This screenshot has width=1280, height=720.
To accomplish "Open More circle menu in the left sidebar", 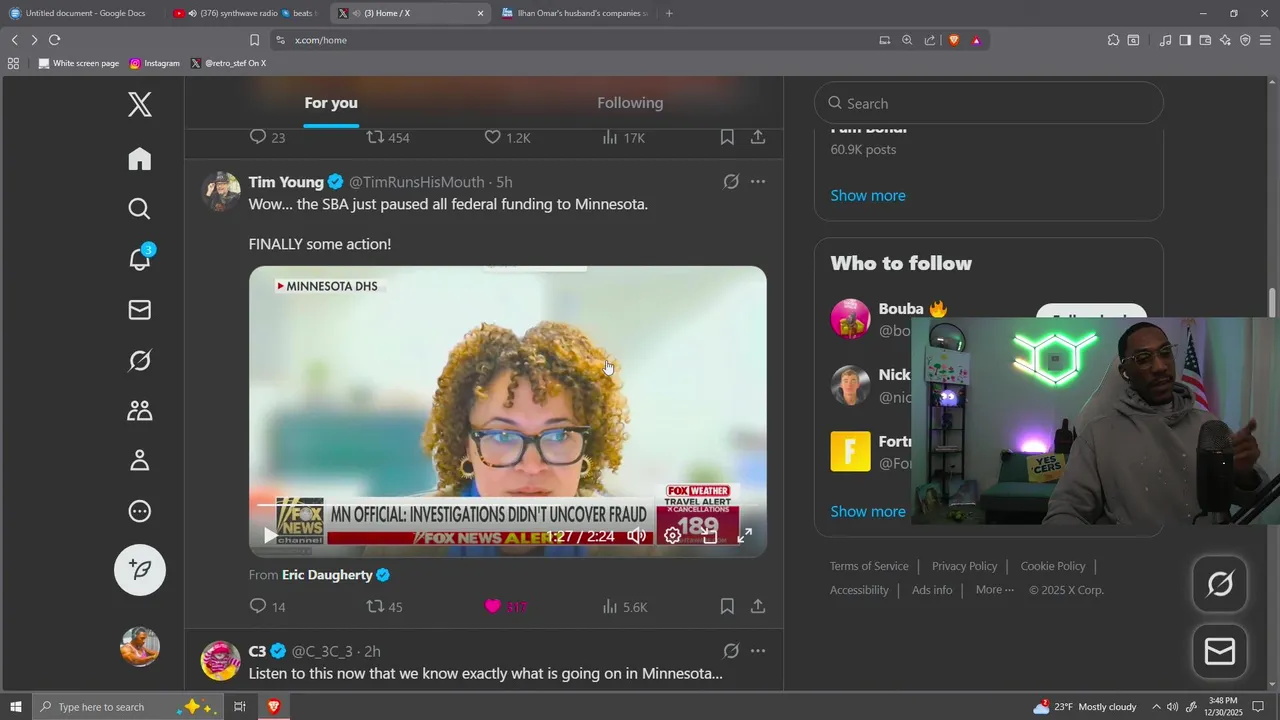I will [140, 511].
